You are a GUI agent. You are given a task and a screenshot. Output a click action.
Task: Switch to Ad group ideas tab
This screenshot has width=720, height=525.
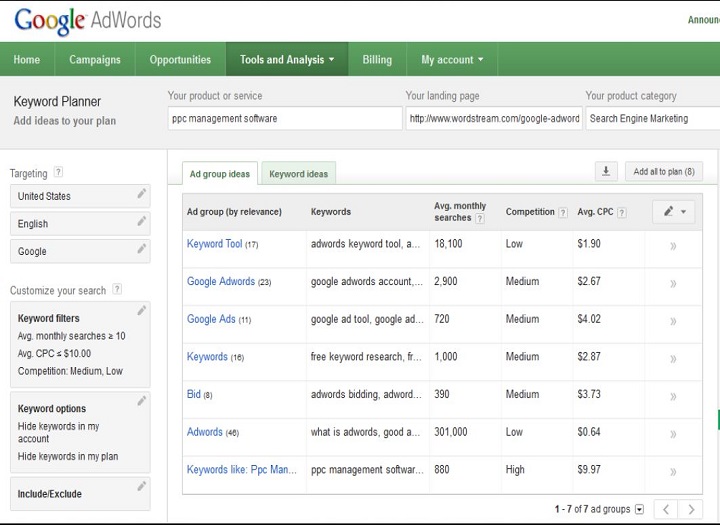[219, 174]
